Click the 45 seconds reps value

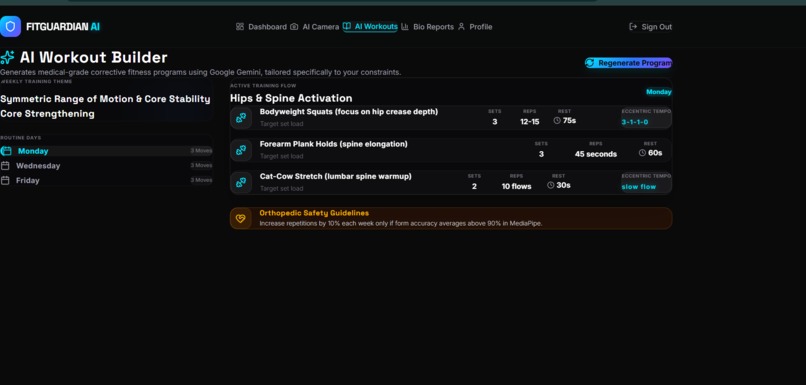596,154
